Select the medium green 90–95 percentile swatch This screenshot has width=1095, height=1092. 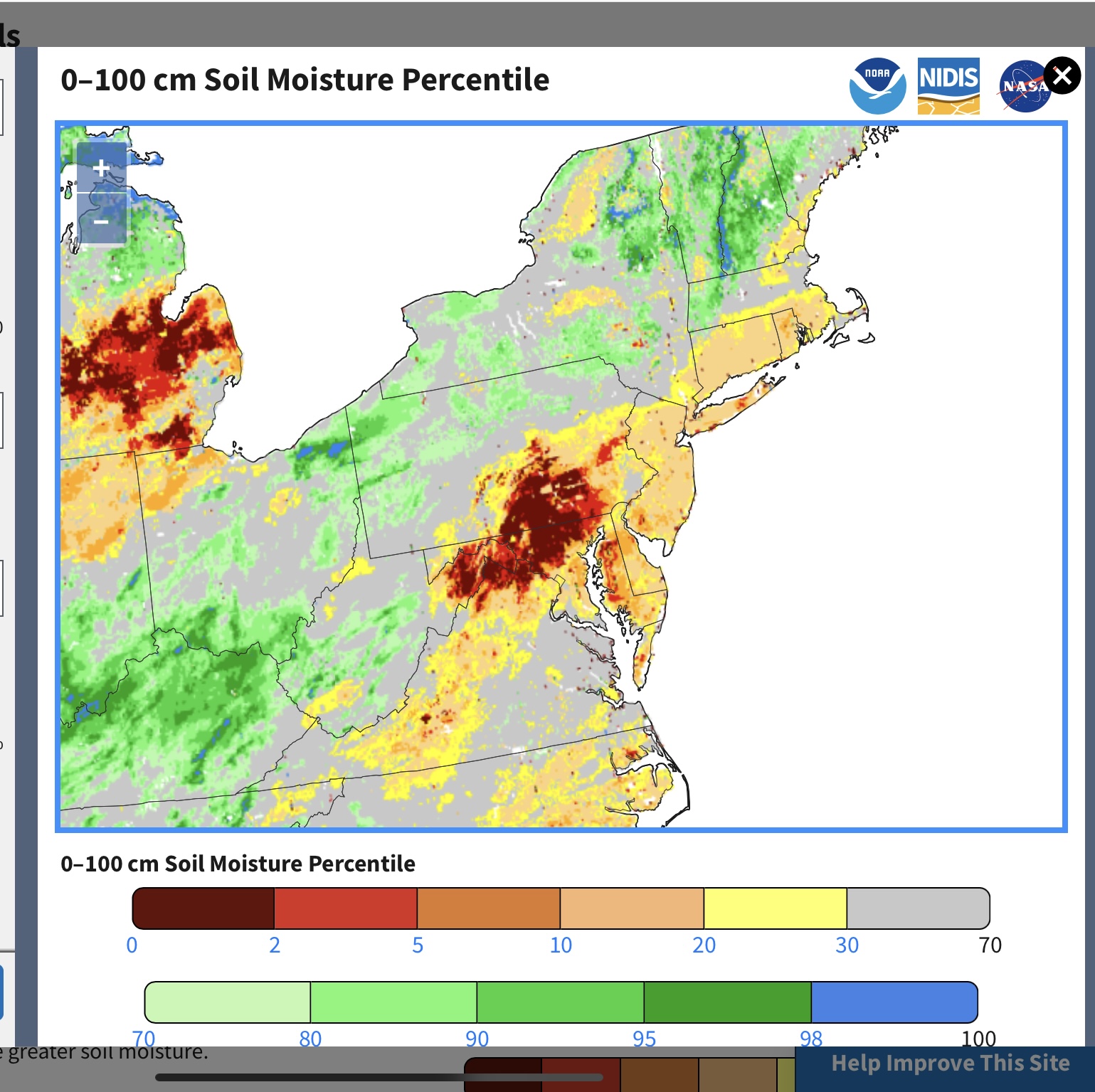click(561, 1002)
